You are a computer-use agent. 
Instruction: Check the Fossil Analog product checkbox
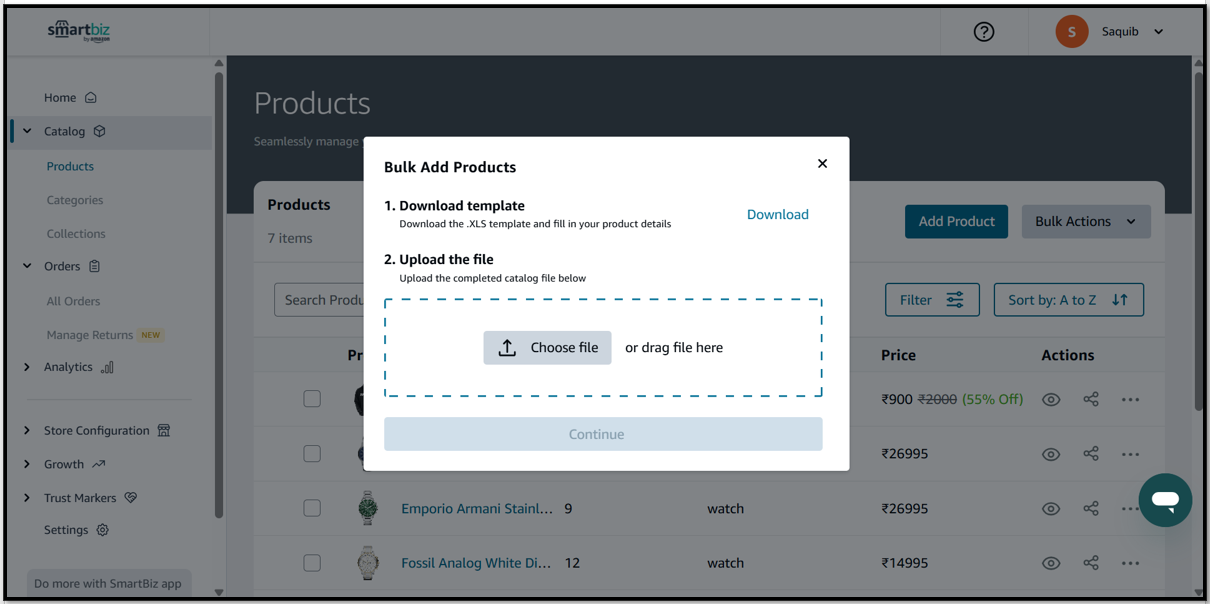pyautogui.click(x=312, y=563)
